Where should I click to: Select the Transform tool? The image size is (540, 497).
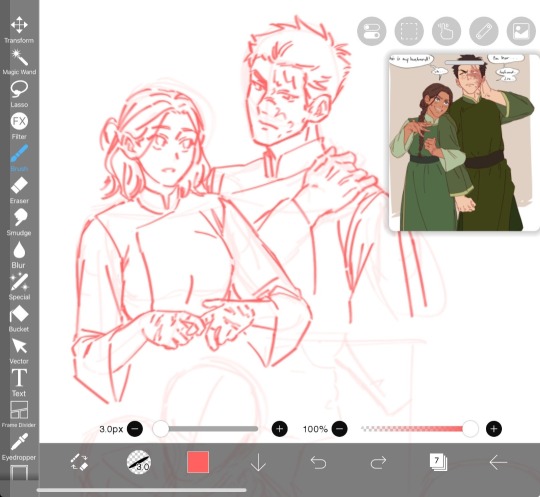tap(19, 30)
